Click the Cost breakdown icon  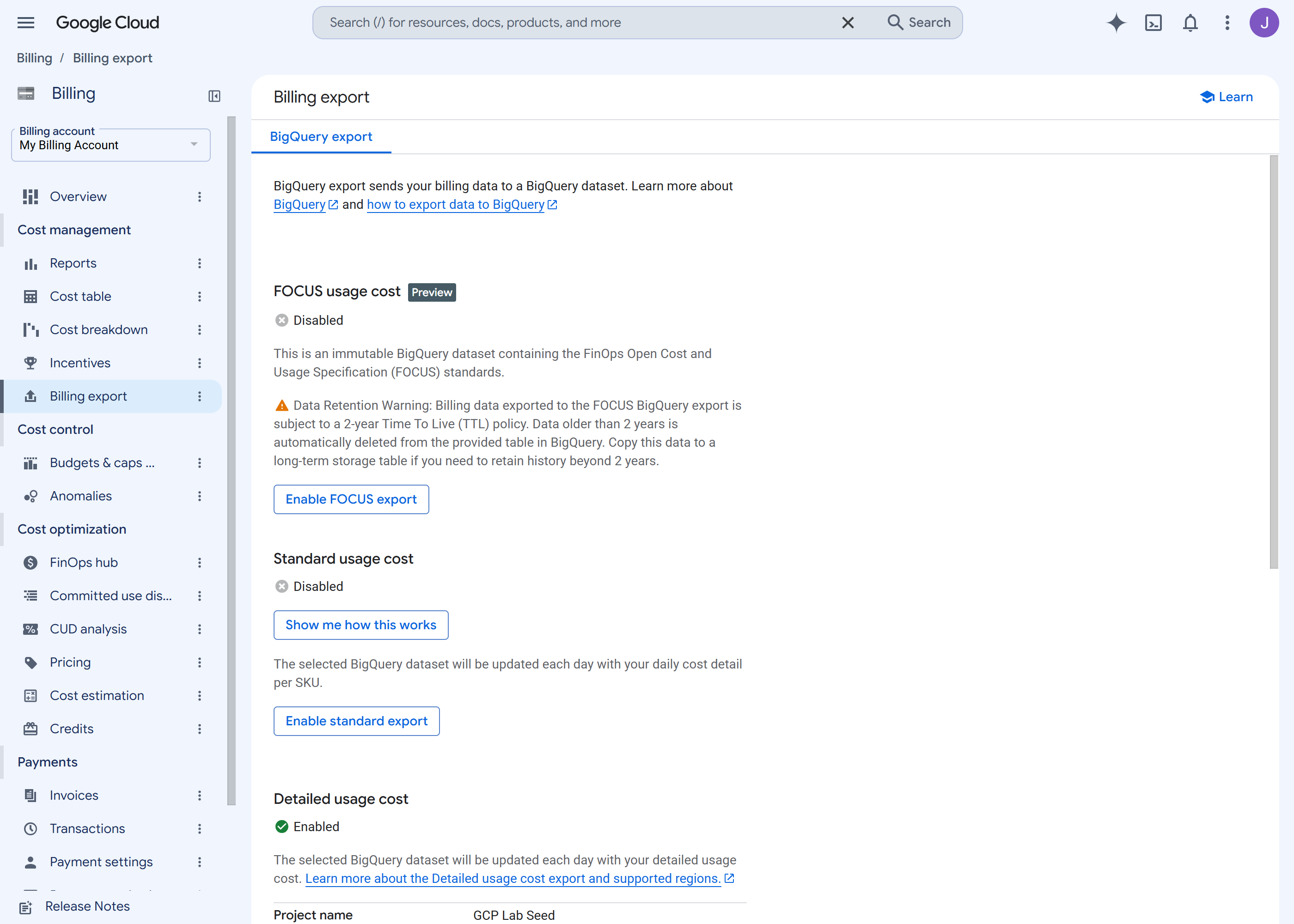click(x=30, y=330)
